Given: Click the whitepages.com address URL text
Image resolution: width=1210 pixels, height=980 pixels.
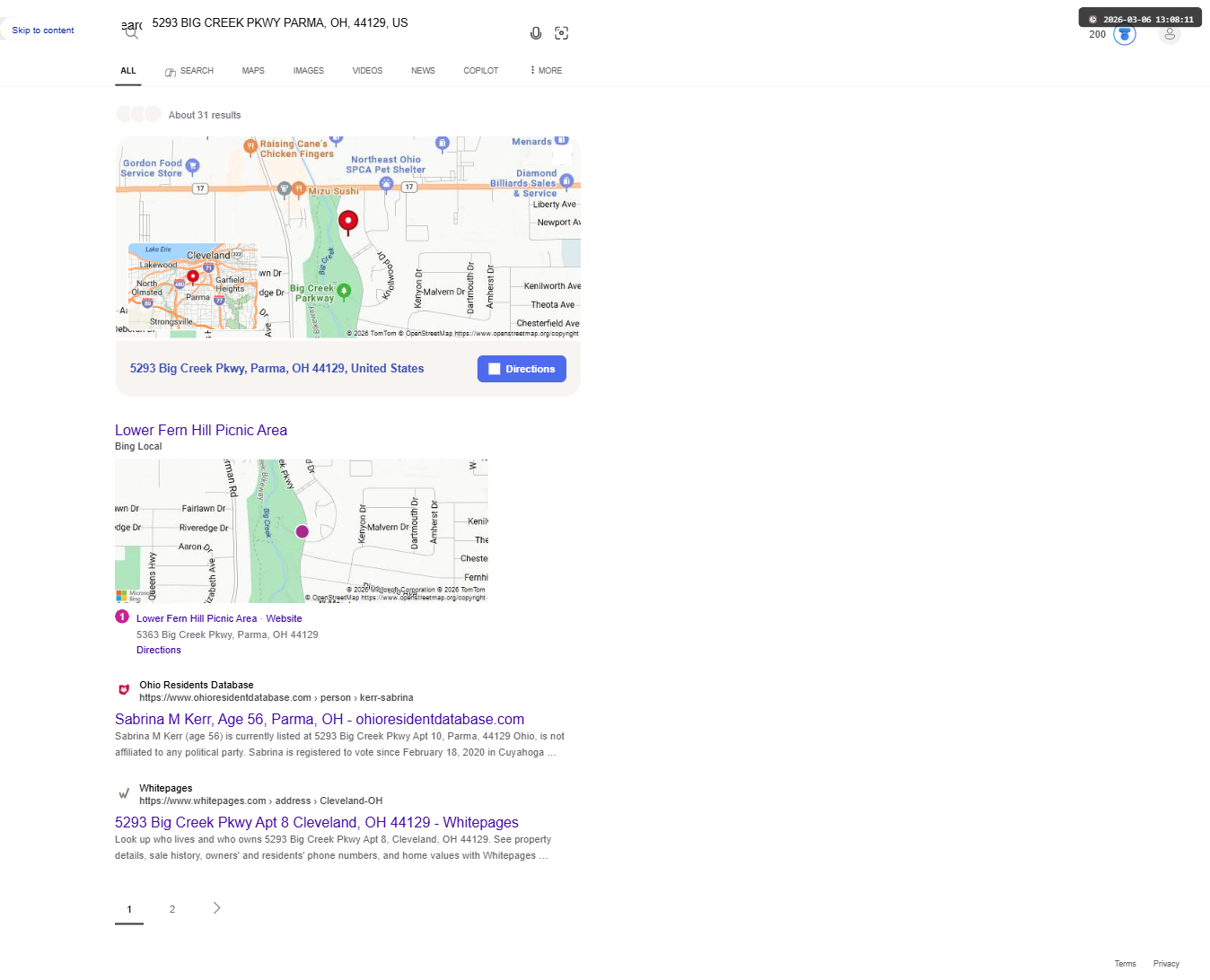Looking at the screenshot, I should 260,801.
